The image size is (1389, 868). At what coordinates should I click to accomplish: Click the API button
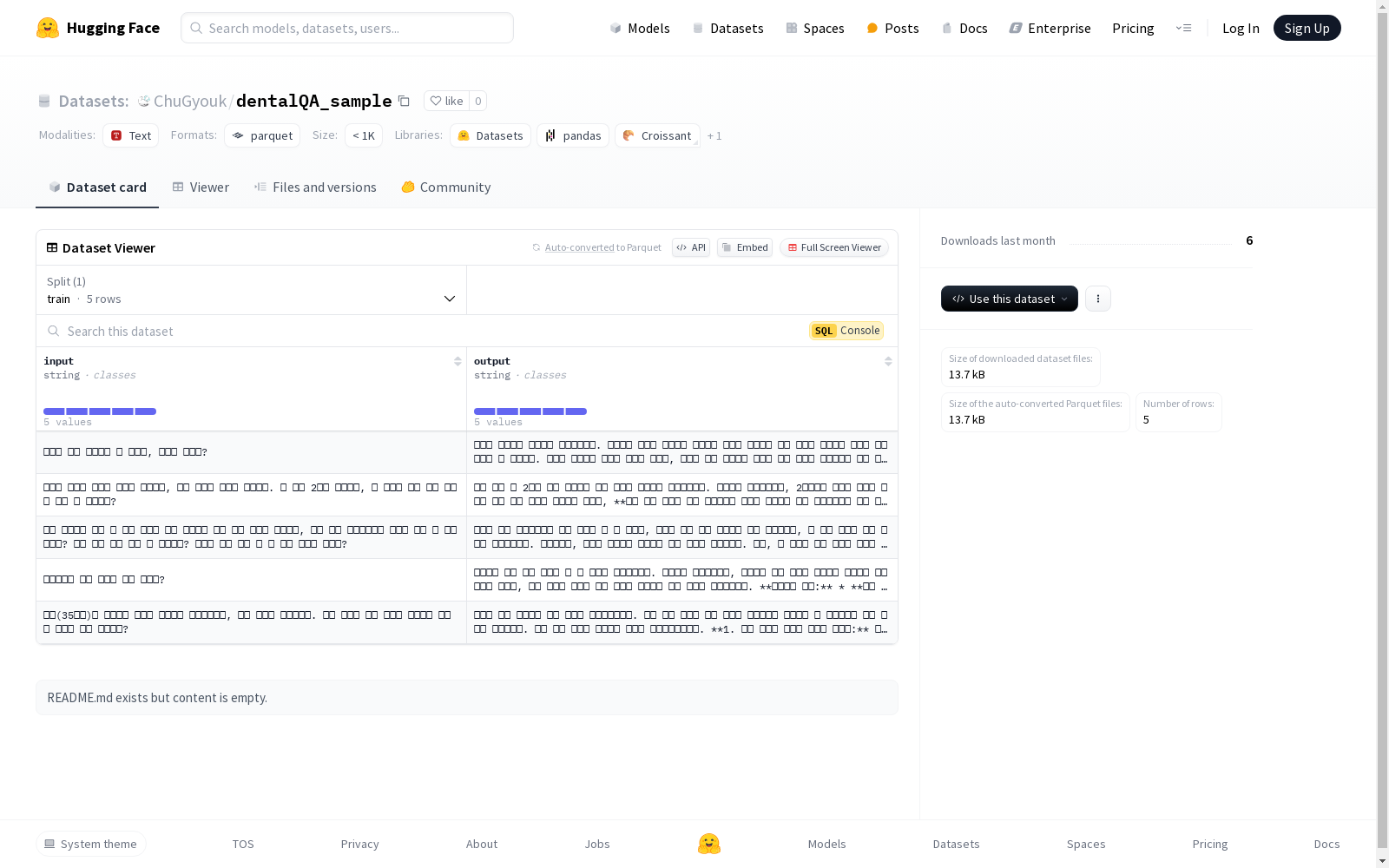(691, 247)
